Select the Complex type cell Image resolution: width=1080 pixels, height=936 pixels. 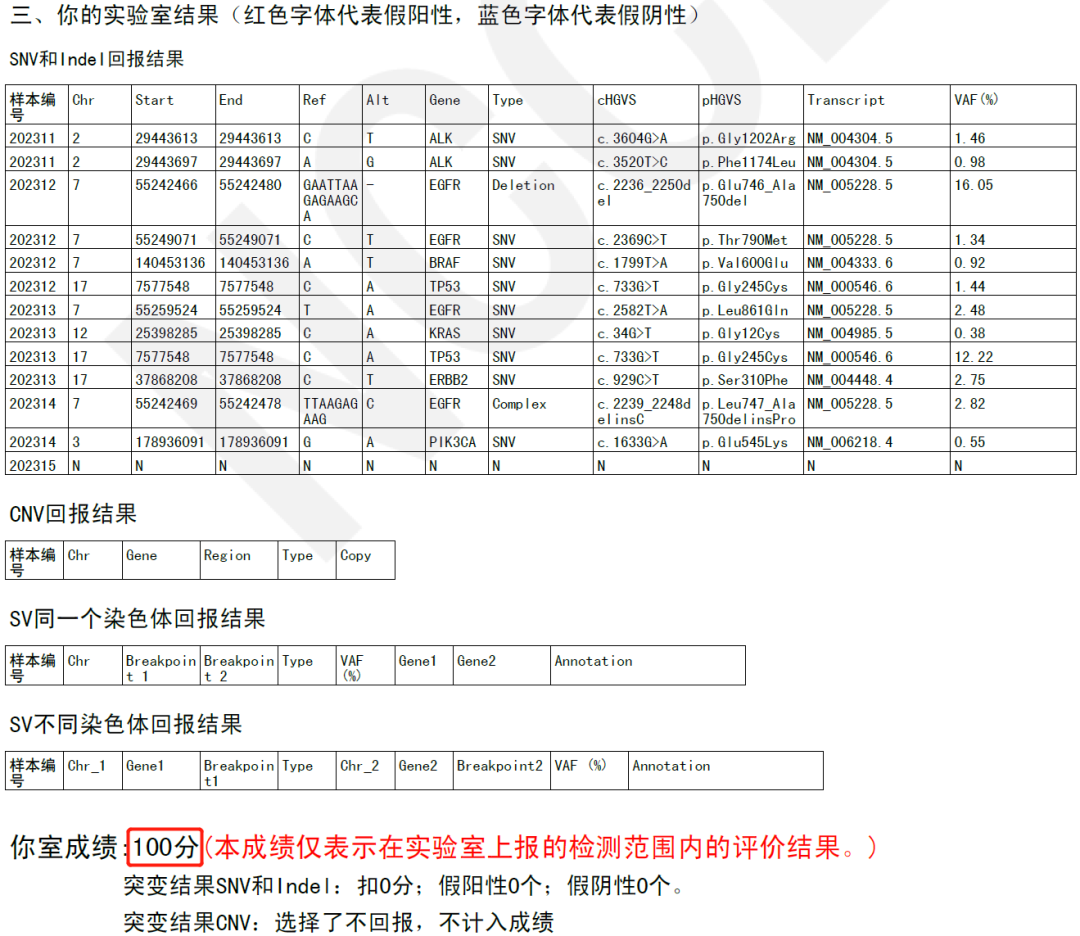click(519, 404)
